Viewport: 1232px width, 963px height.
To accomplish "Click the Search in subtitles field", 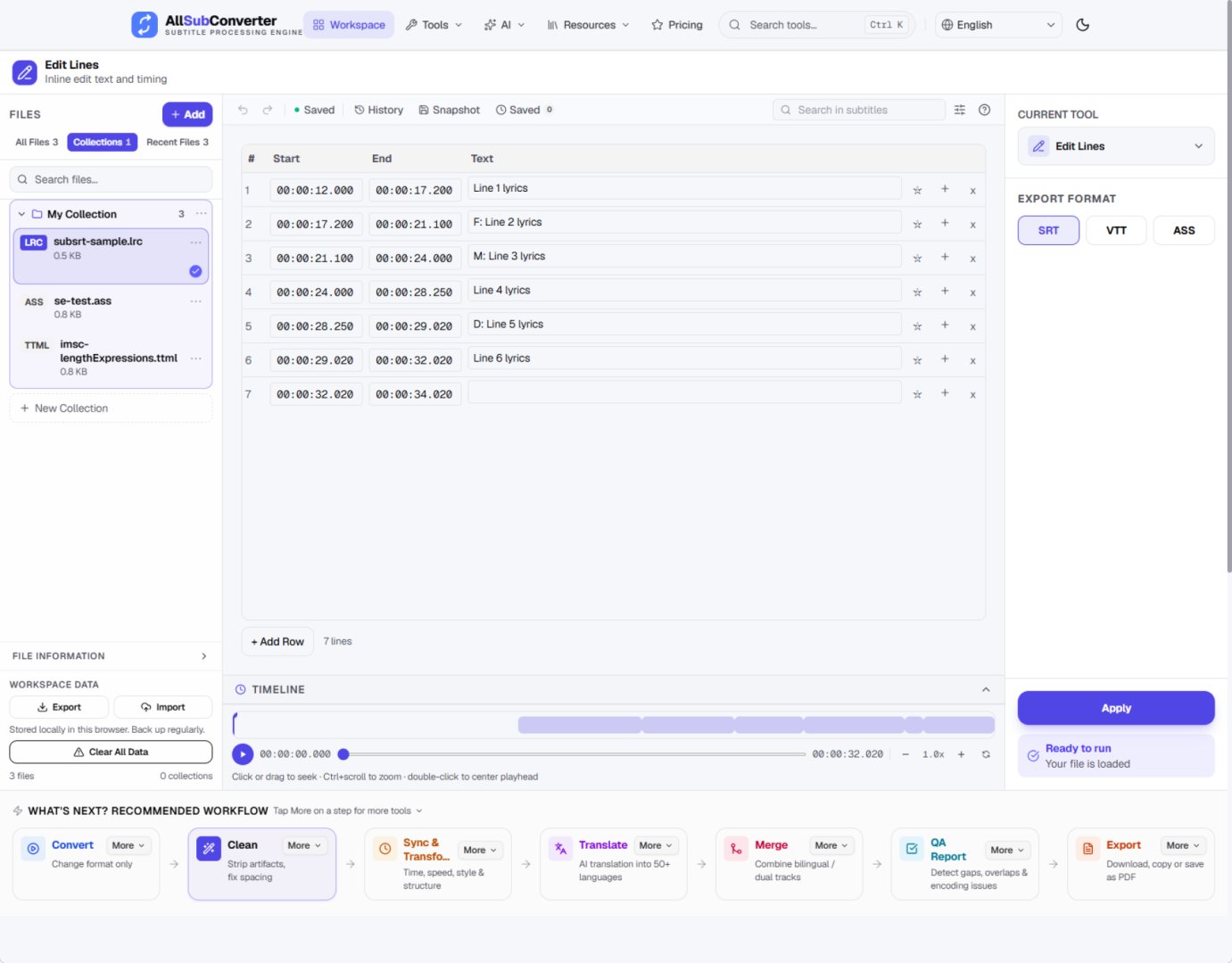I will click(859, 110).
